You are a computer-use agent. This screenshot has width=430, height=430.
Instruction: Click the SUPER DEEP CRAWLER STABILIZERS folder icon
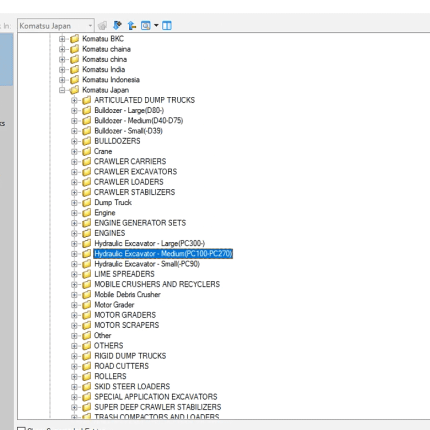point(87,407)
